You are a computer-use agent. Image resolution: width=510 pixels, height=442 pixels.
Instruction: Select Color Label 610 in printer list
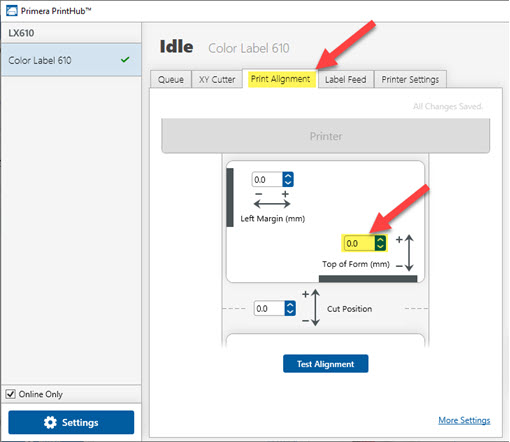coord(71,60)
